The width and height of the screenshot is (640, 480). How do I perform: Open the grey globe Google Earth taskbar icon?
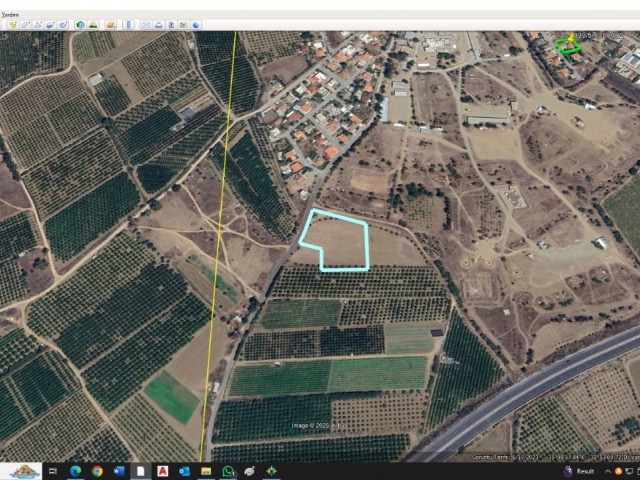coord(249,471)
